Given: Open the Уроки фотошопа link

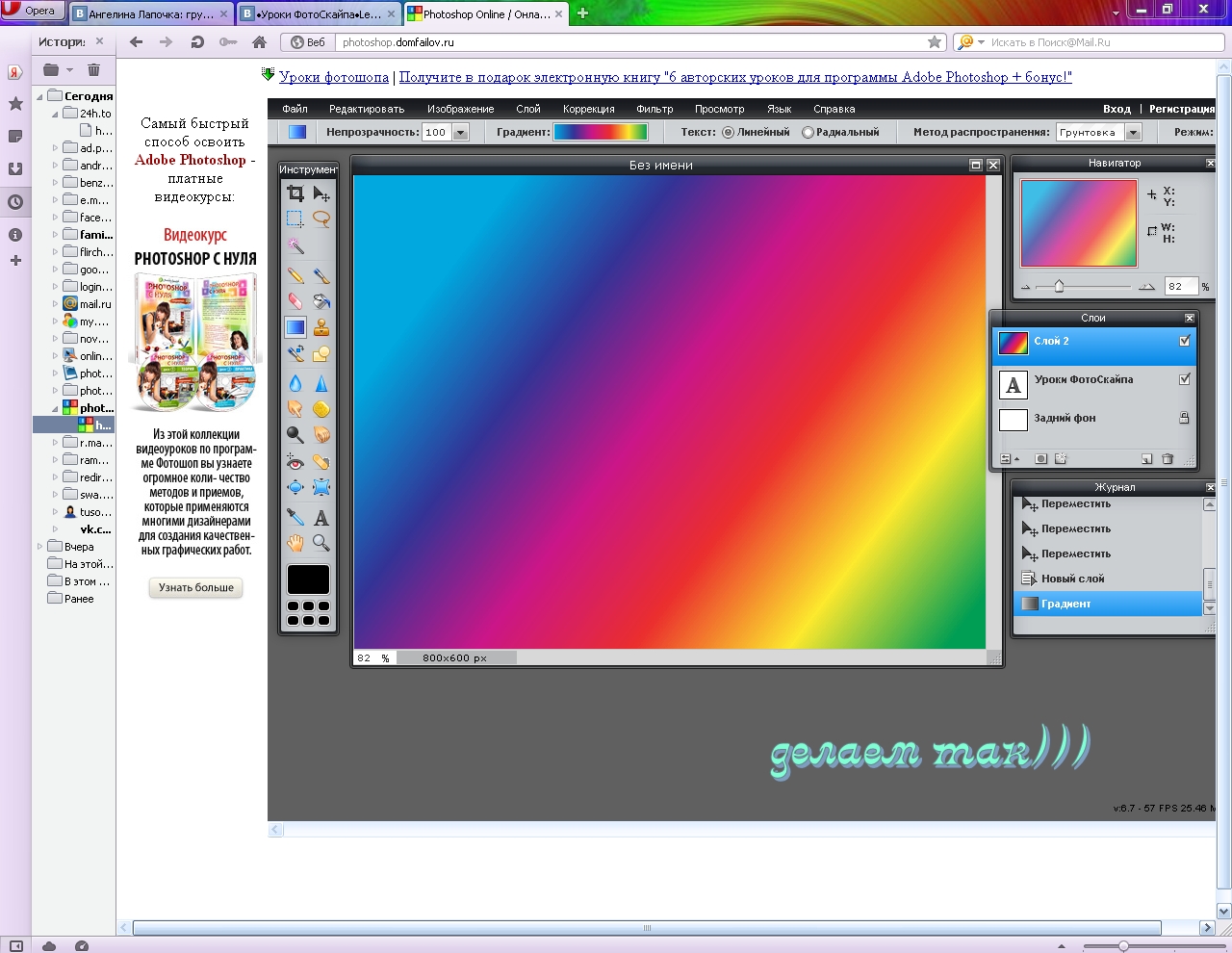Looking at the screenshot, I should (334, 77).
